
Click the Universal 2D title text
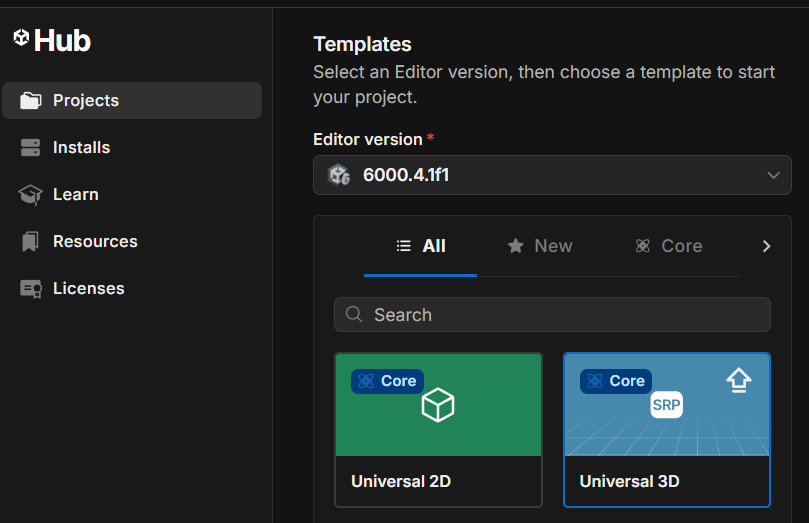tap(401, 481)
